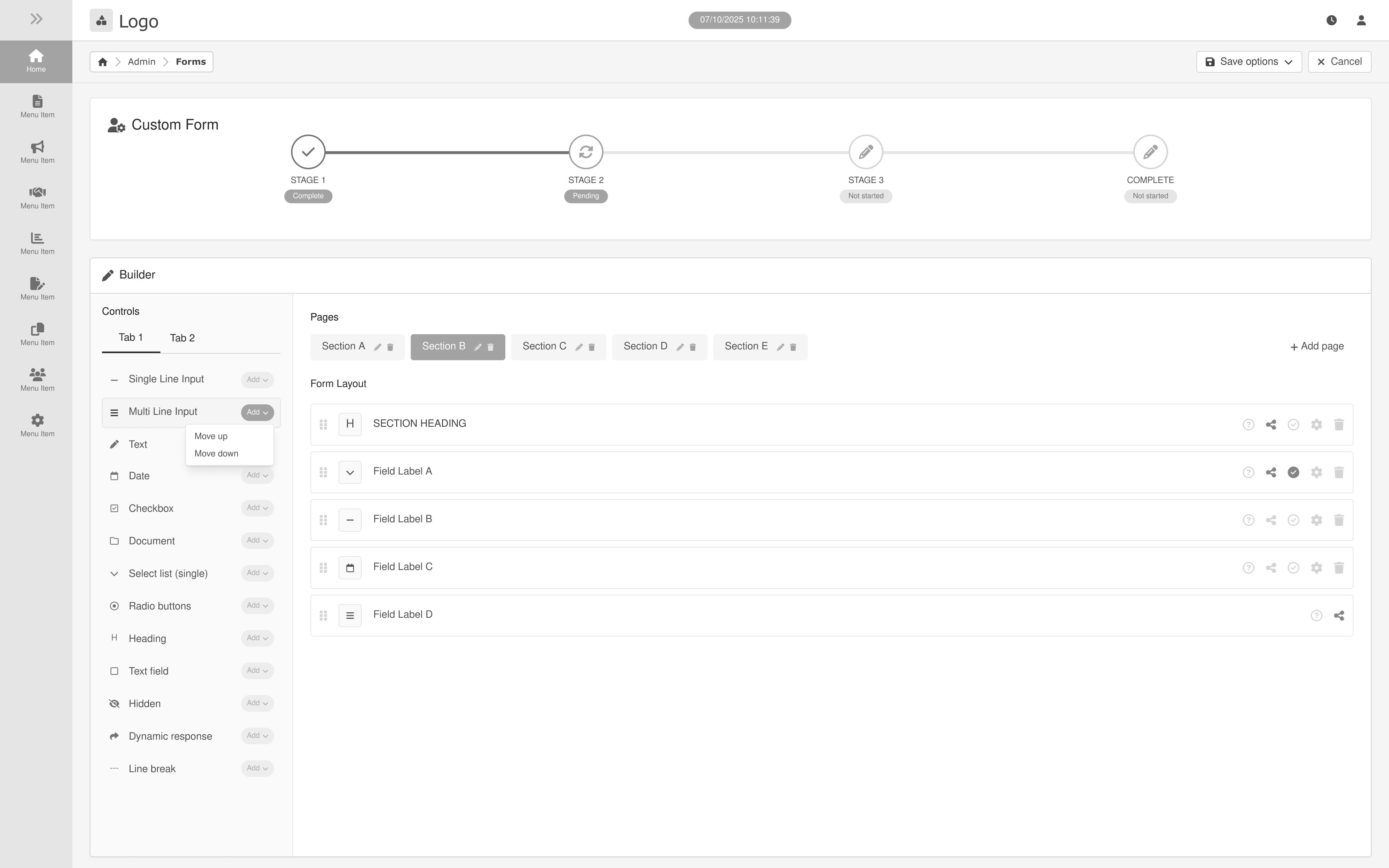Click Stage 1 completed checkmark step
Image resolution: width=1389 pixels, height=868 pixels.
tap(308, 152)
